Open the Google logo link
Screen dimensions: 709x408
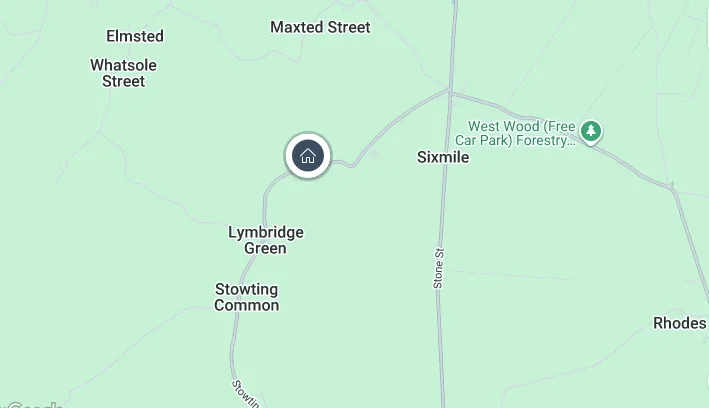[x=33, y=405]
